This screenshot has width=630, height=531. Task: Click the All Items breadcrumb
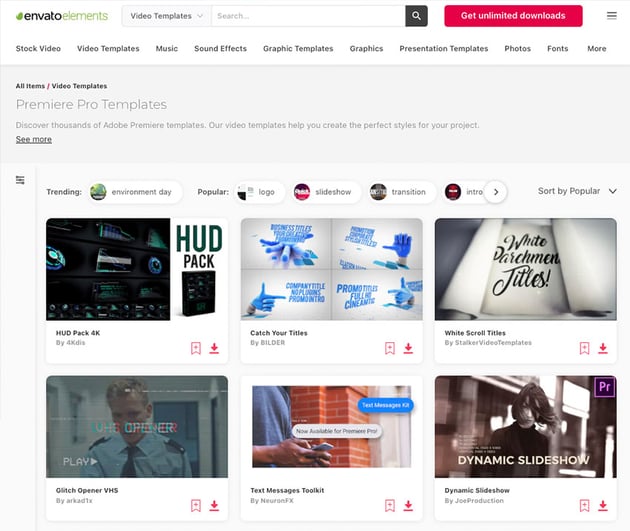30,86
